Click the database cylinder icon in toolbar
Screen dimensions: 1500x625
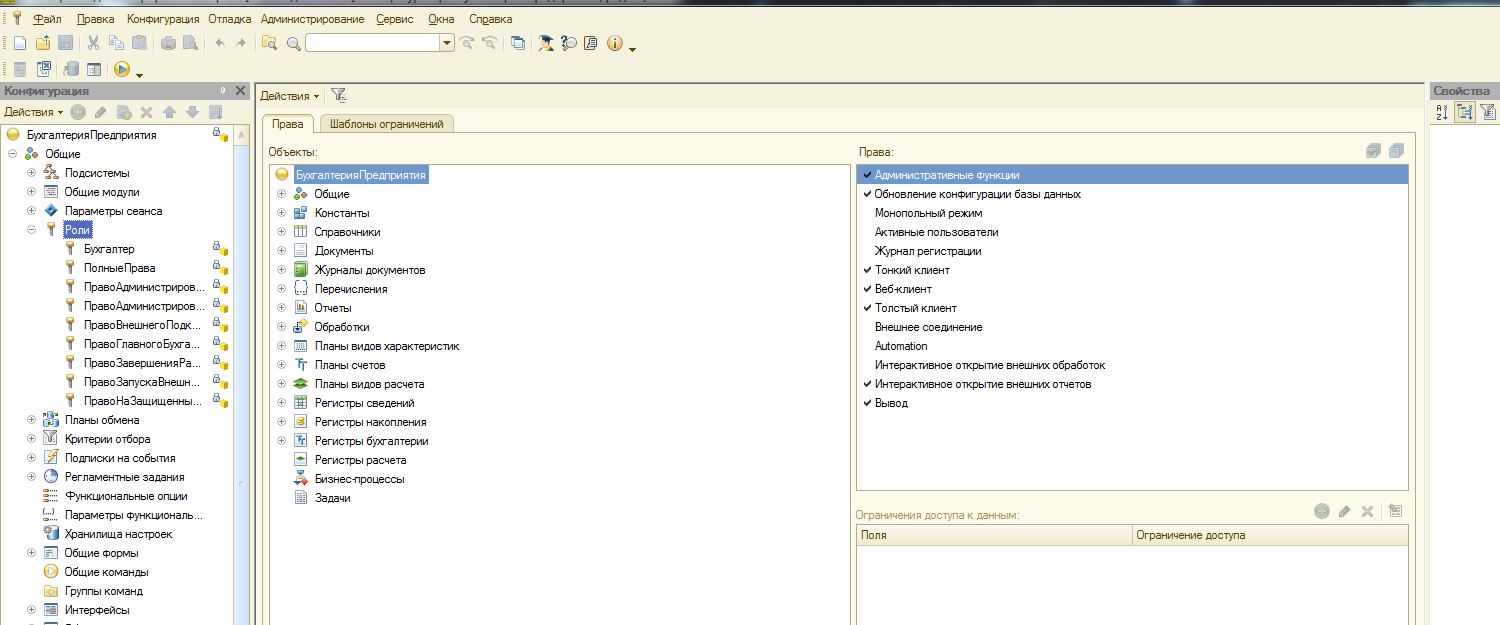tap(71, 69)
